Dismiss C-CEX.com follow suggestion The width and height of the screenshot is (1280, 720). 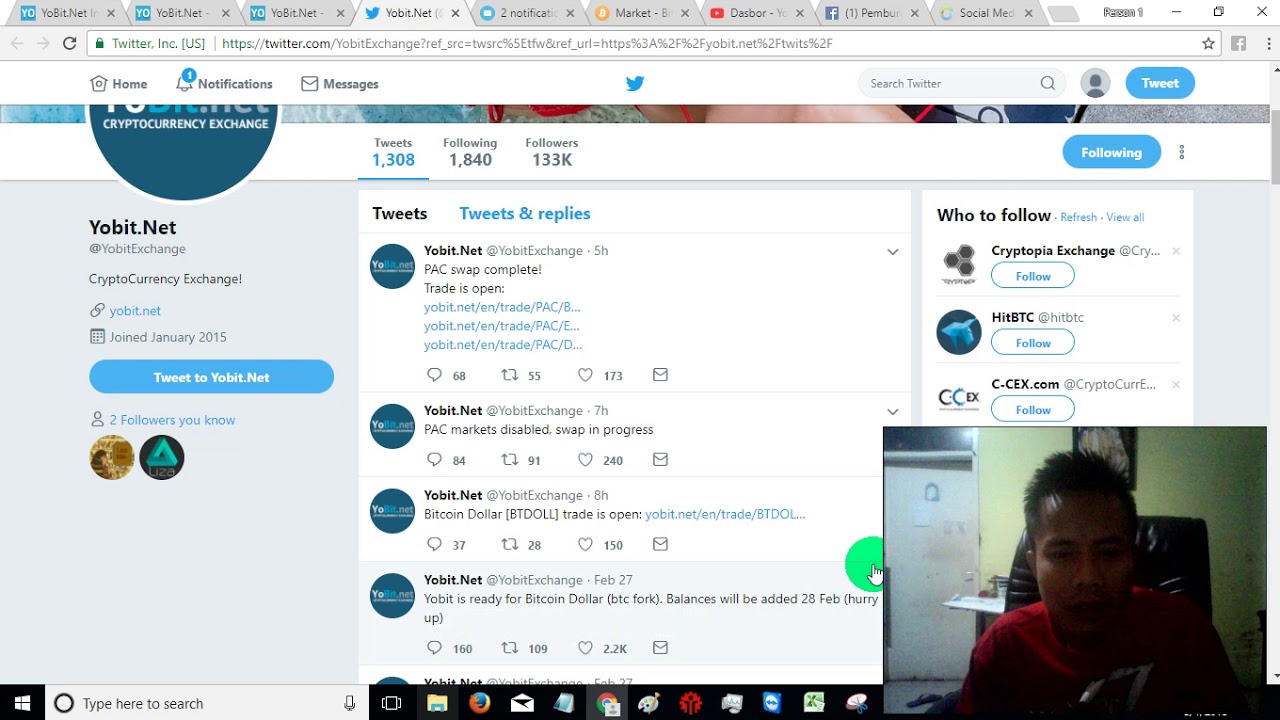1176,385
